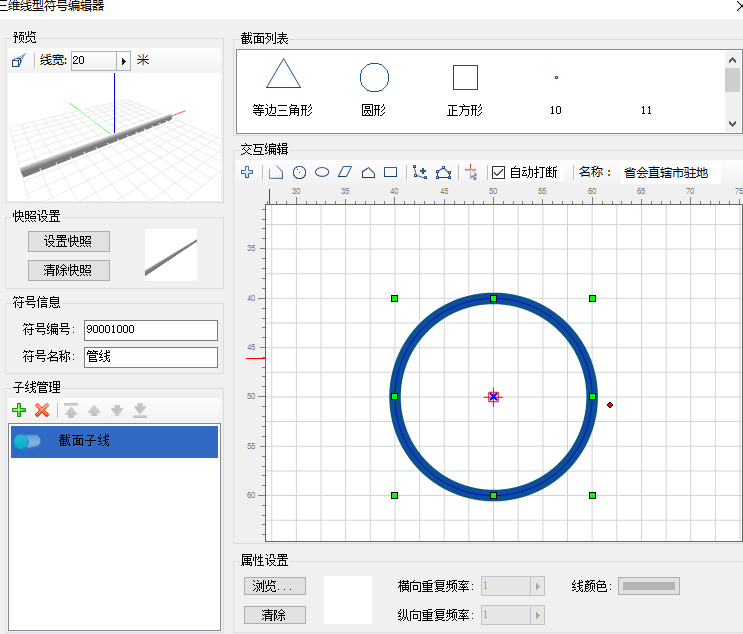Select cross-section item 10

[556, 95]
